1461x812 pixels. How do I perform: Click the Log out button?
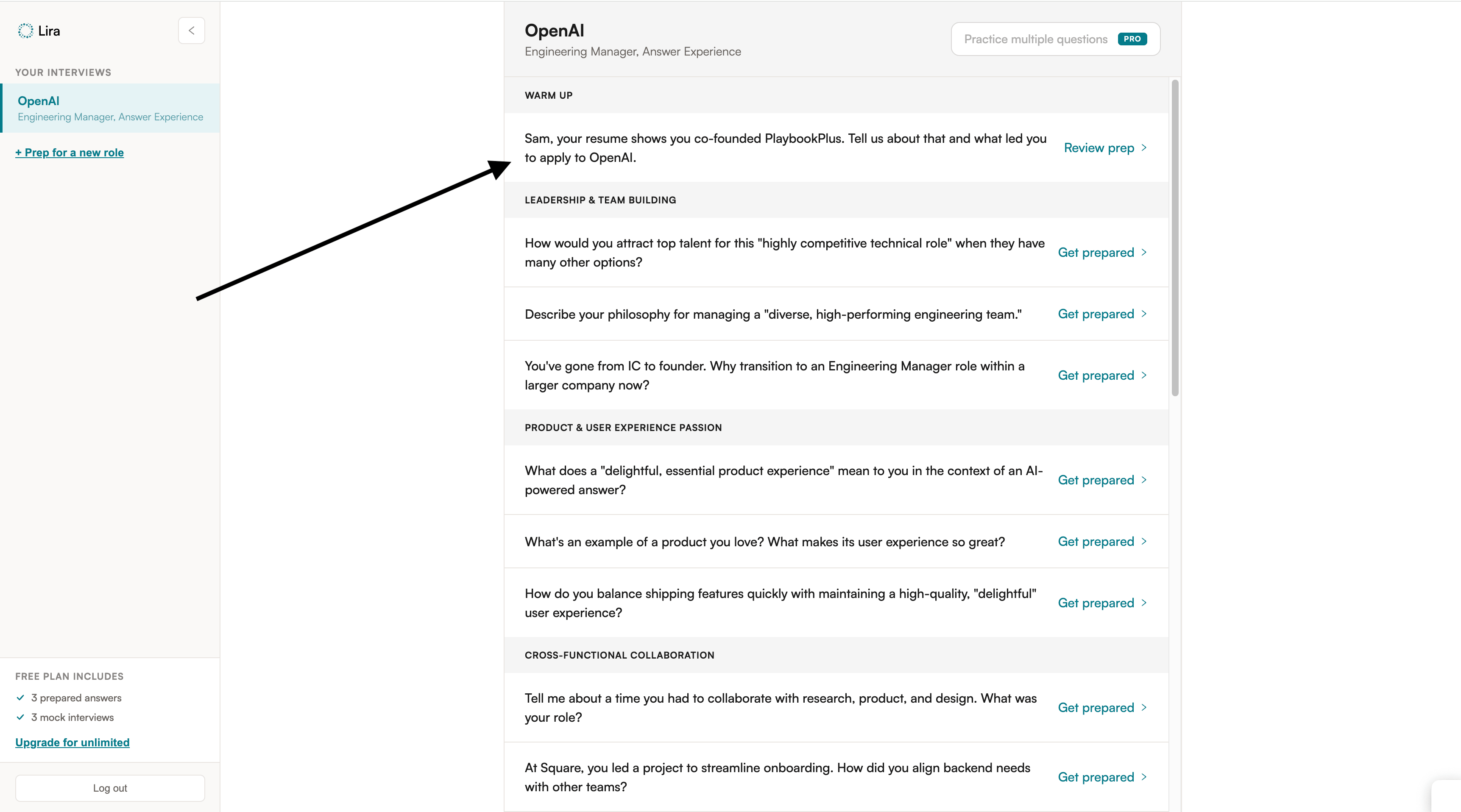pyautogui.click(x=110, y=788)
